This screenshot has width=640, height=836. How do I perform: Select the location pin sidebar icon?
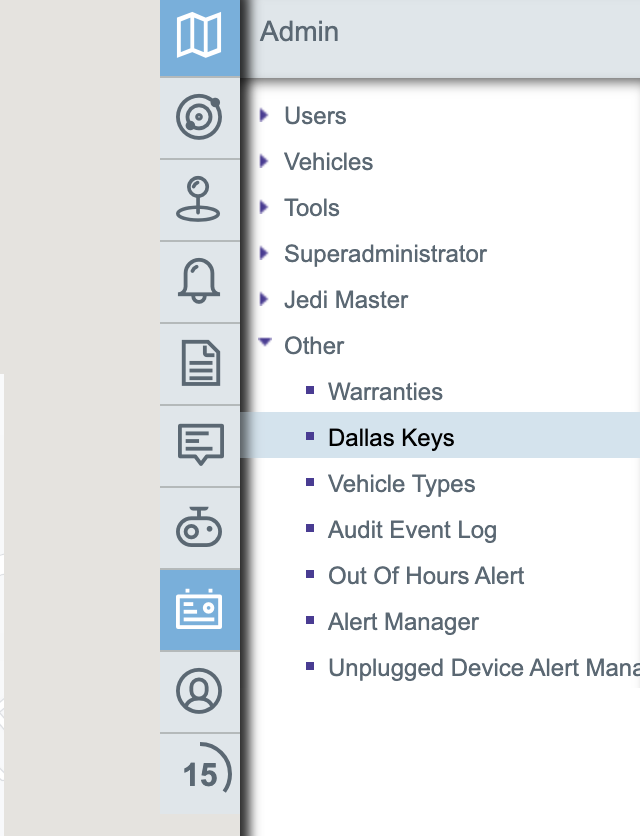199,200
